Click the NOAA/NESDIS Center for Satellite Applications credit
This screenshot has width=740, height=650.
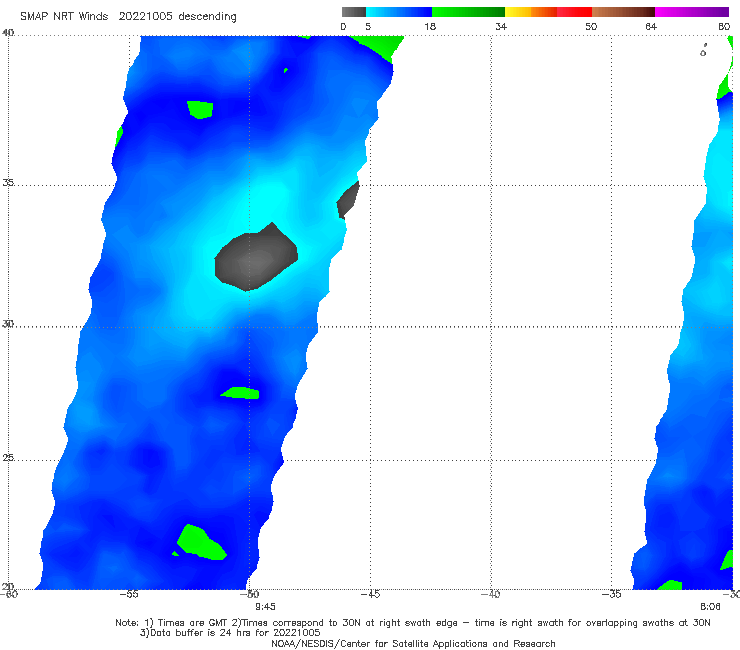413,643
